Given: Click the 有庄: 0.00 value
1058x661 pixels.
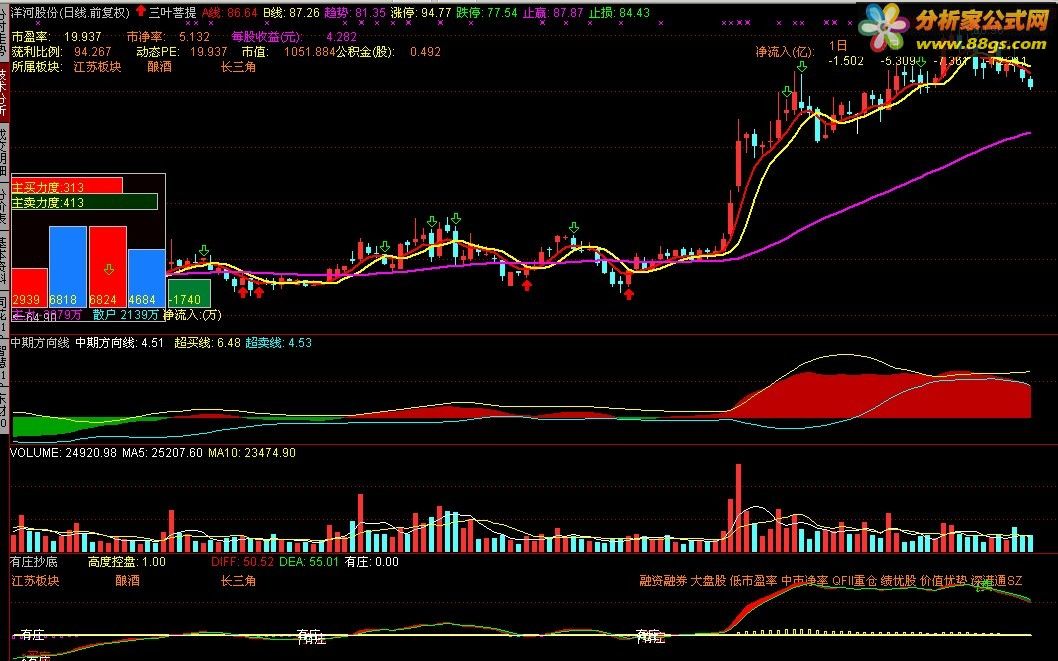Looking at the screenshot, I should pos(371,561).
